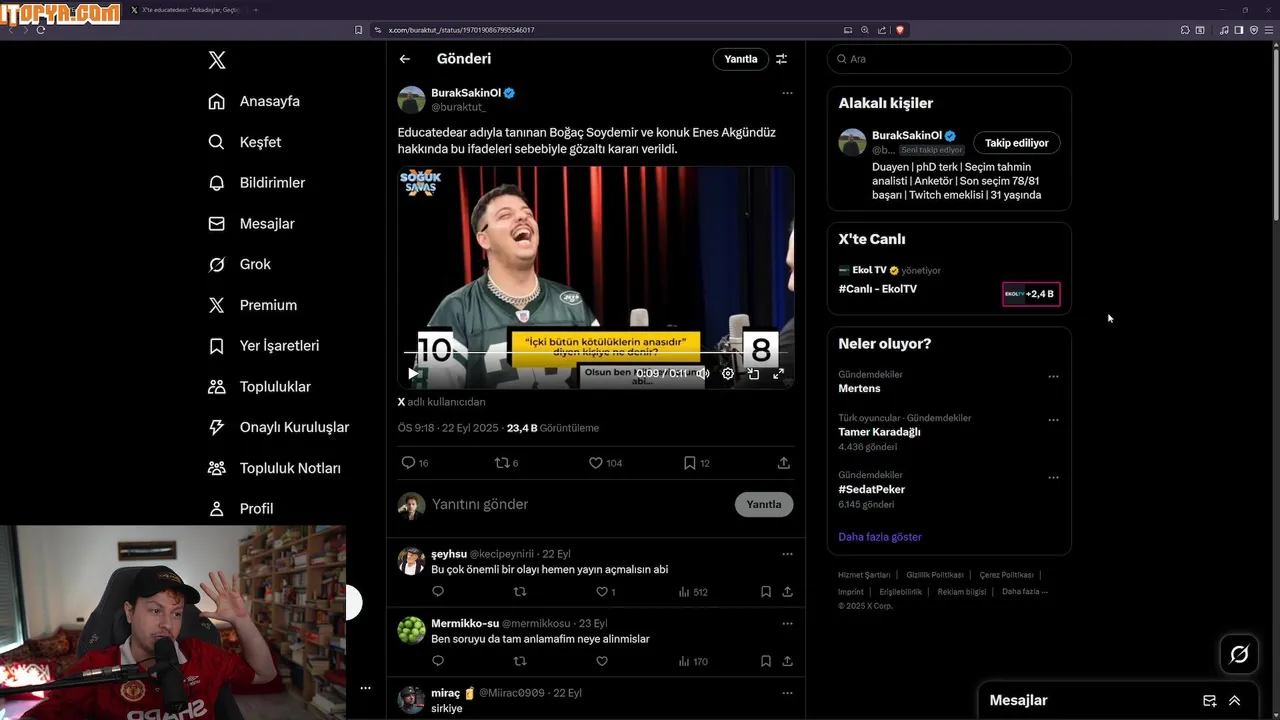The width and height of the screenshot is (1280, 720).
Task: View analytics of şeyhsu's comment (512)
Action: click(693, 592)
